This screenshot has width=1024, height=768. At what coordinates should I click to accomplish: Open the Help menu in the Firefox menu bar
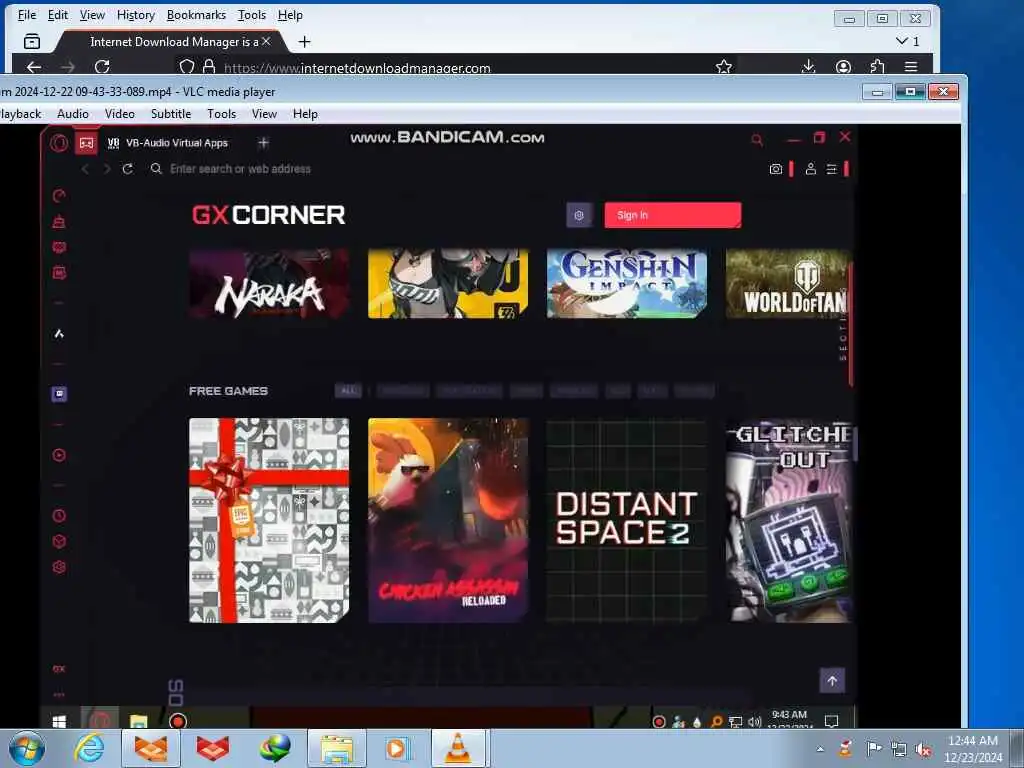tap(290, 15)
